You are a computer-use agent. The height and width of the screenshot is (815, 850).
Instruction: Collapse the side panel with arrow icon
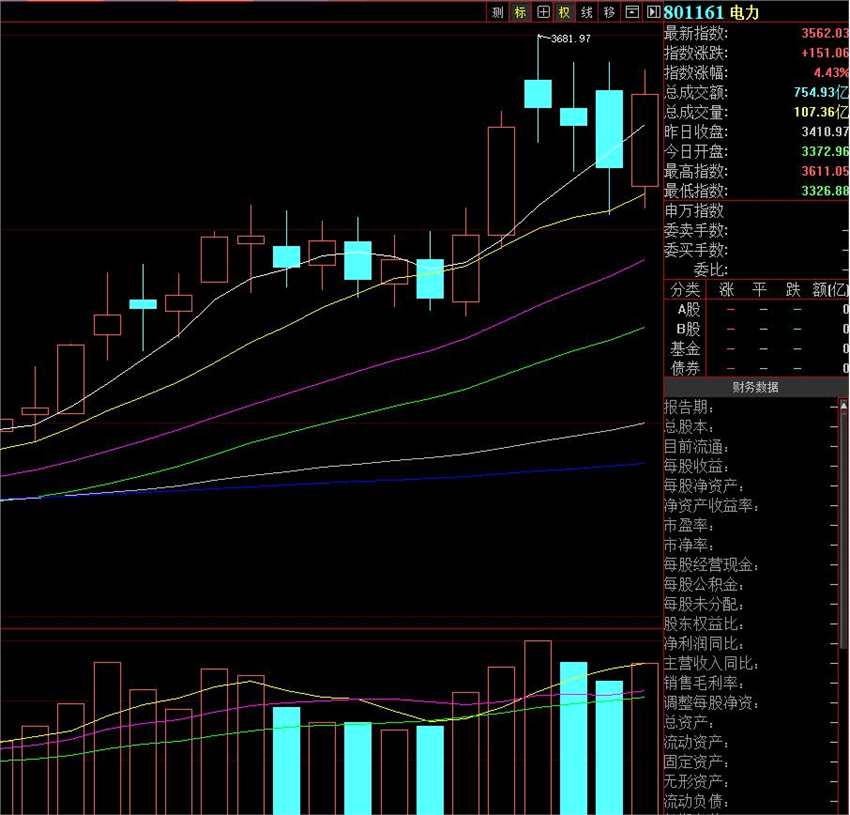tap(653, 12)
